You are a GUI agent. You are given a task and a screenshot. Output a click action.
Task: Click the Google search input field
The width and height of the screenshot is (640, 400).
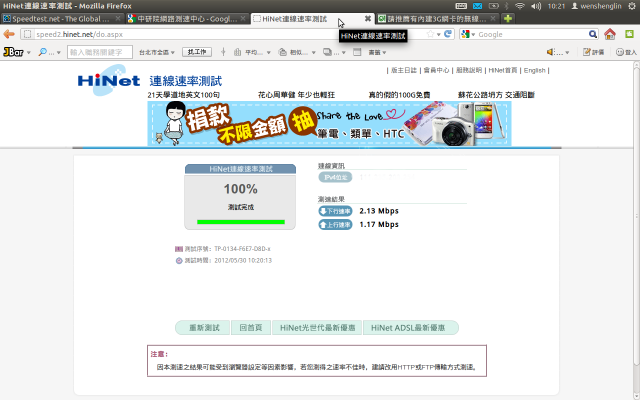tap(531, 34)
